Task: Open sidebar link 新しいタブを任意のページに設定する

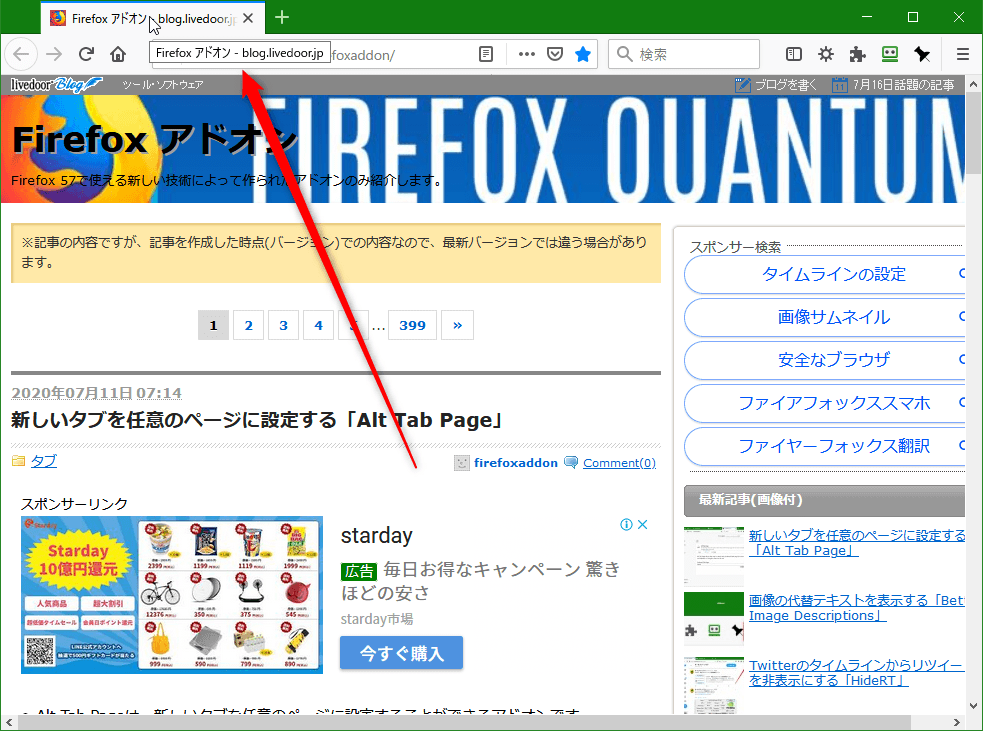Action: [856, 543]
